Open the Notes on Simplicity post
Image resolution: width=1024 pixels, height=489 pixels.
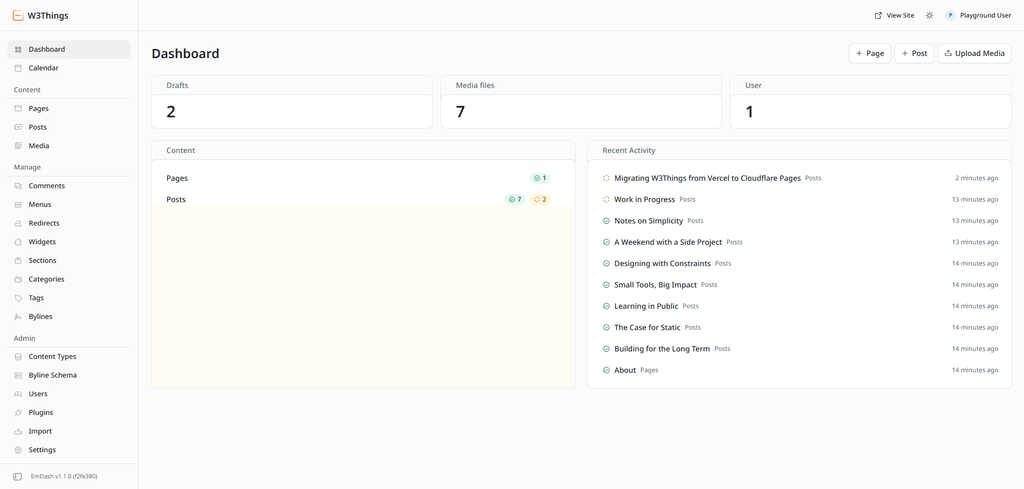[648, 221]
